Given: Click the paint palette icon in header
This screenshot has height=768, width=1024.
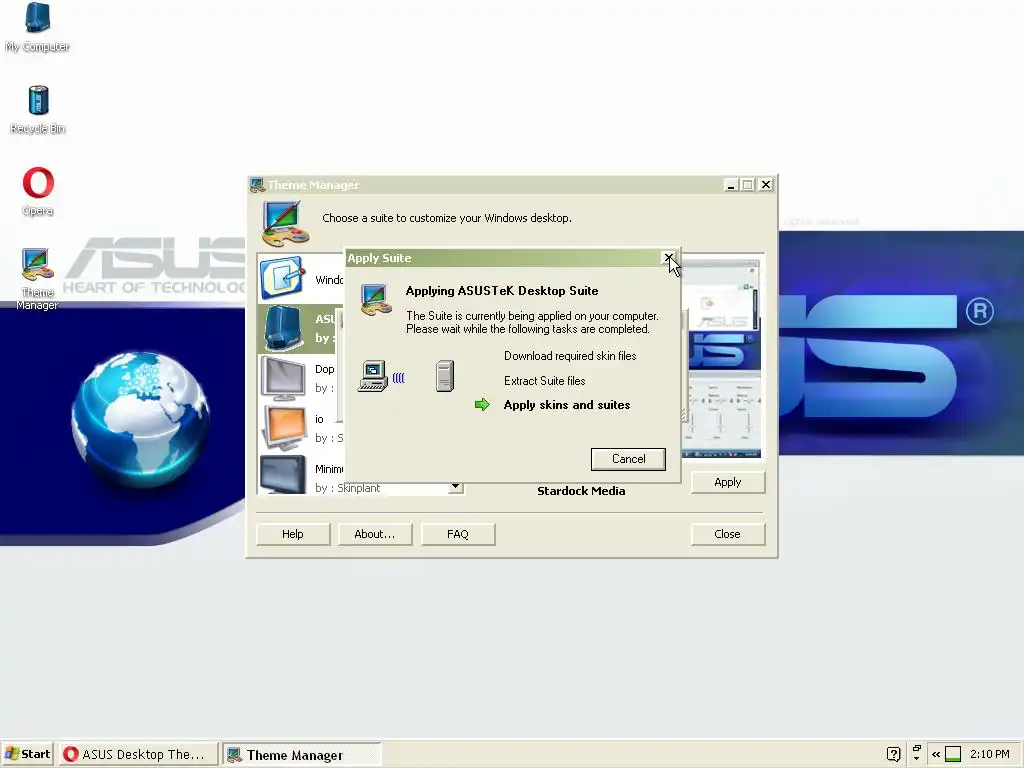Looking at the screenshot, I should click(285, 223).
